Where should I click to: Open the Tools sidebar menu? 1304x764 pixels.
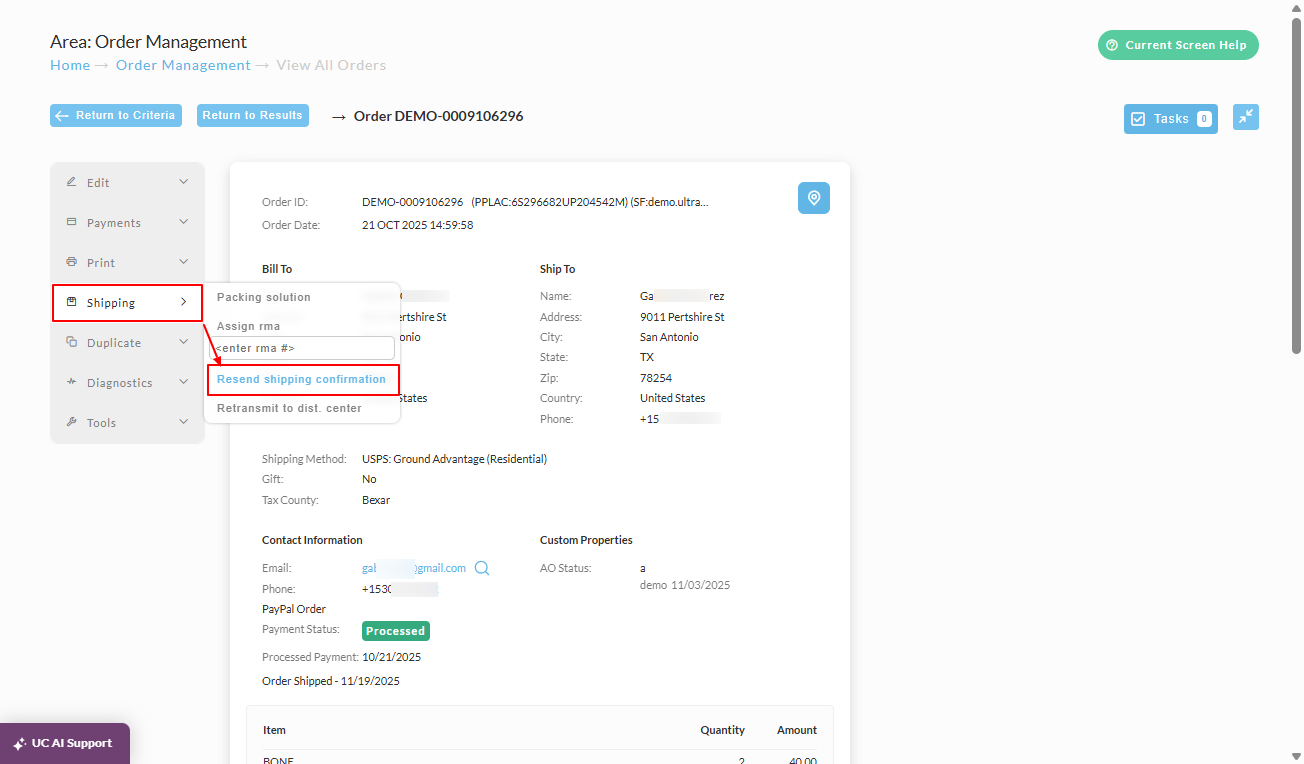coord(127,422)
